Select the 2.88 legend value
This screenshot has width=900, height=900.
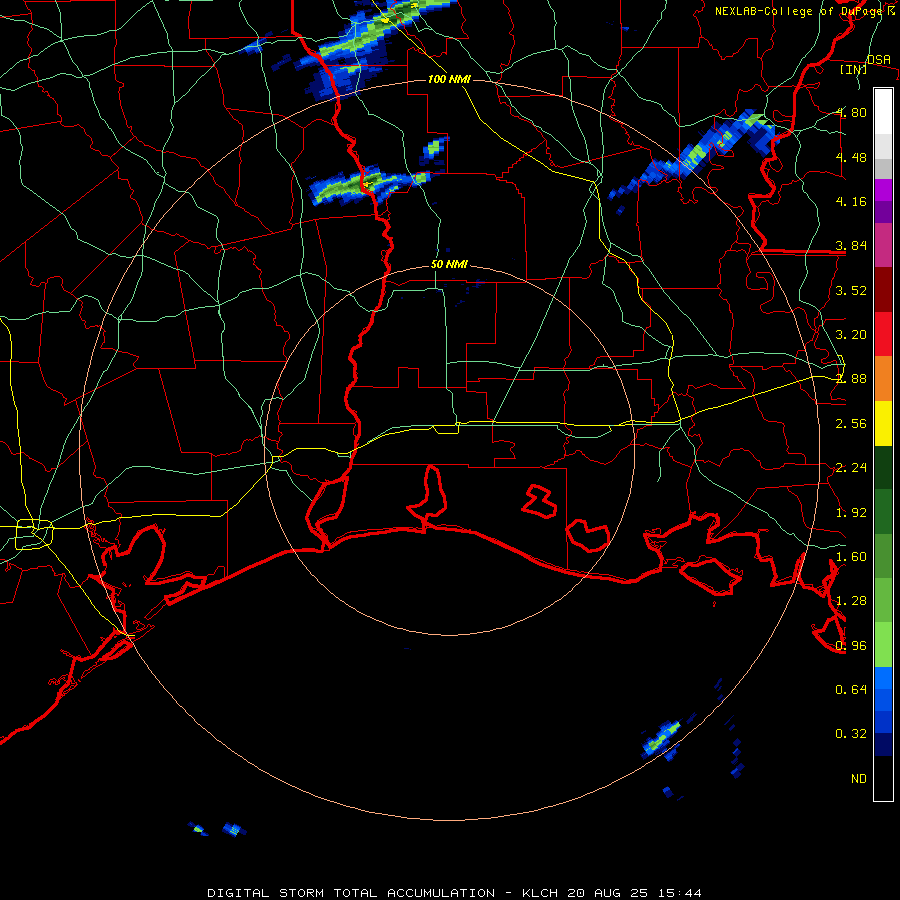(851, 379)
